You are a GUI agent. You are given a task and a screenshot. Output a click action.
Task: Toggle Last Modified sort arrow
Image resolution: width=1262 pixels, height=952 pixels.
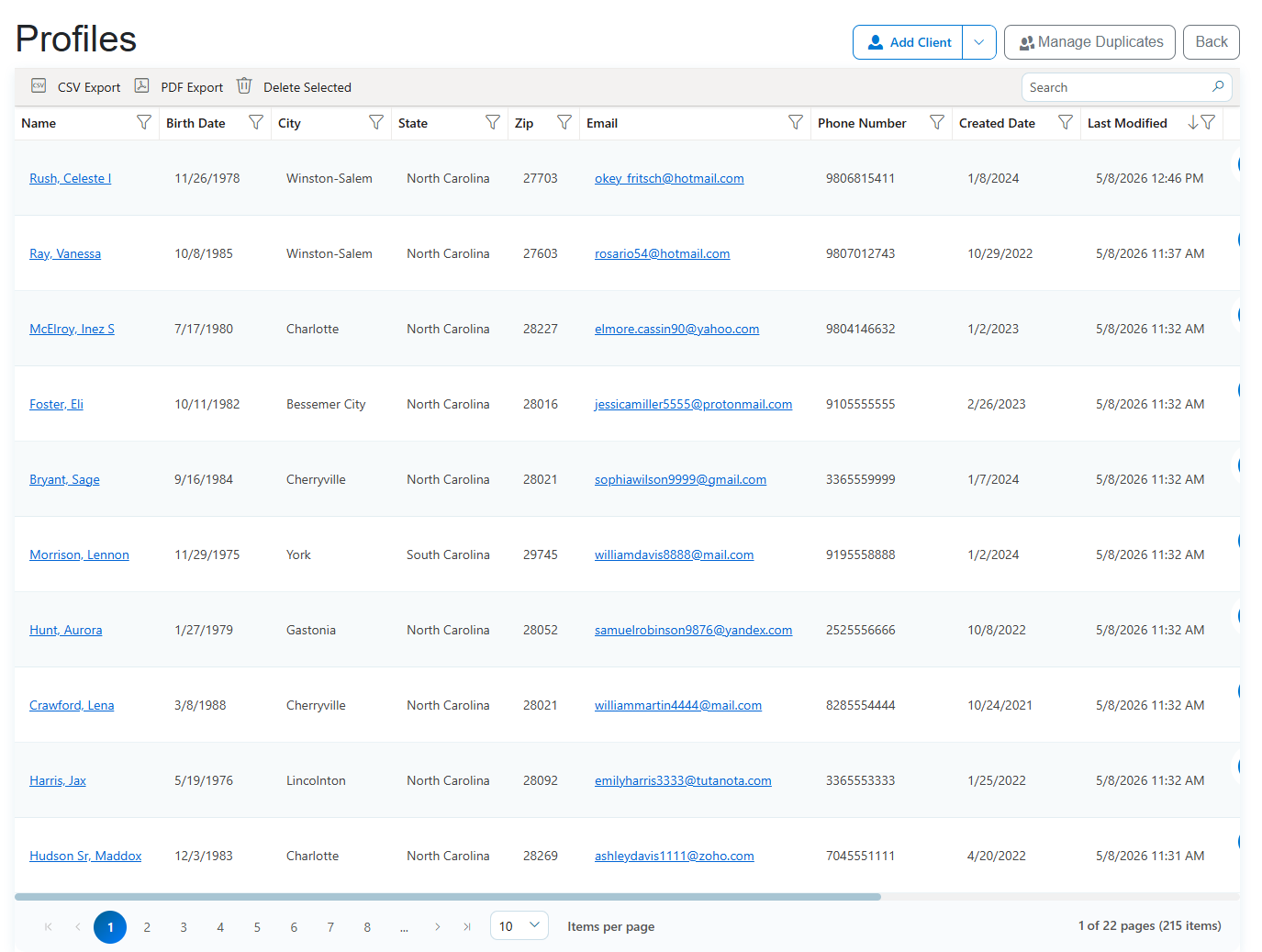pyautogui.click(x=1192, y=122)
